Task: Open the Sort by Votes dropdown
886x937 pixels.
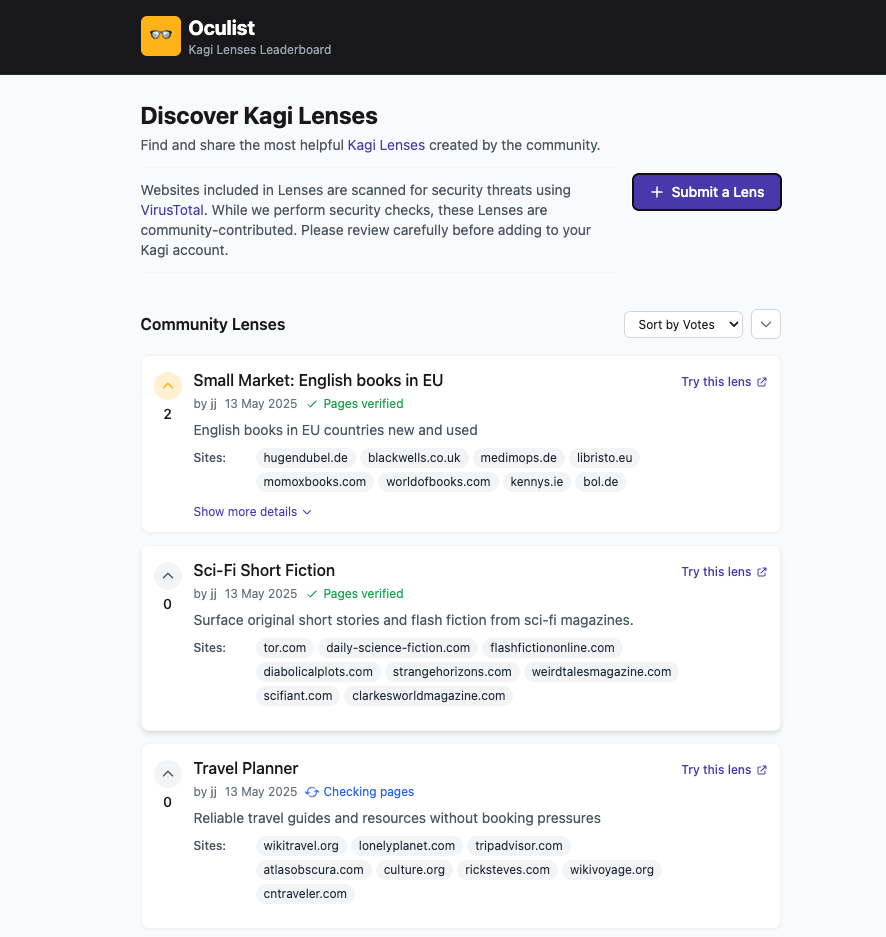Action: pos(683,324)
